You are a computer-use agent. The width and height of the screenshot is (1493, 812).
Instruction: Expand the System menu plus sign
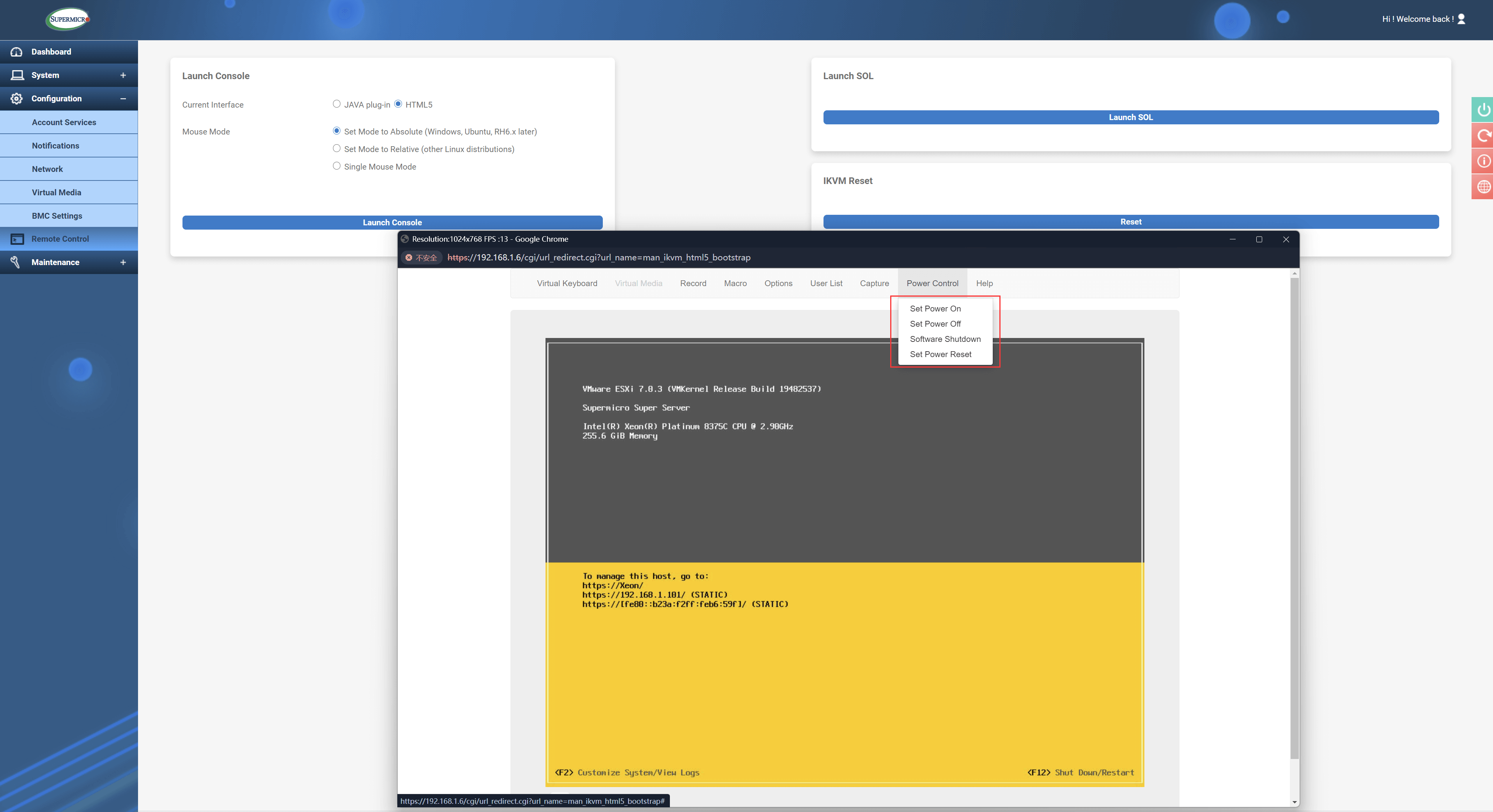(x=123, y=75)
